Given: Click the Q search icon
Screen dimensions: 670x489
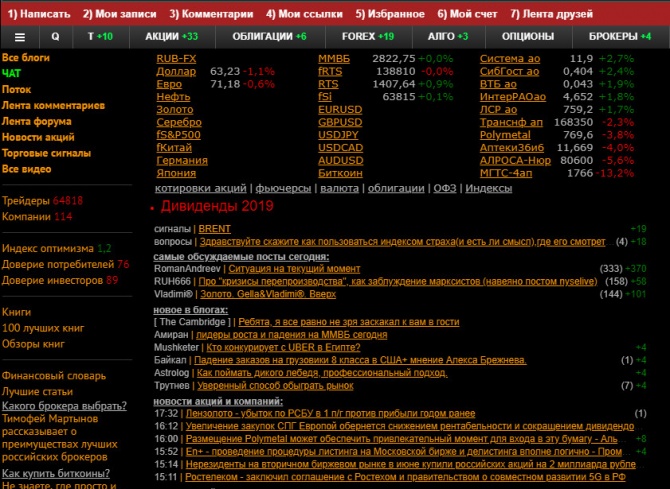Looking at the screenshot, I should click(x=56, y=37).
